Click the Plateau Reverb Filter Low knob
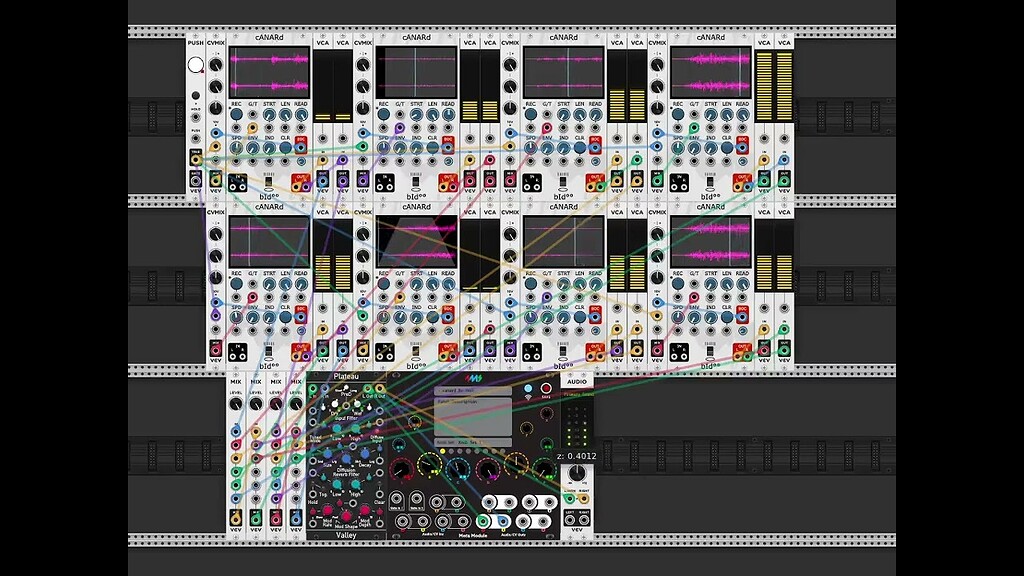 coord(337,485)
